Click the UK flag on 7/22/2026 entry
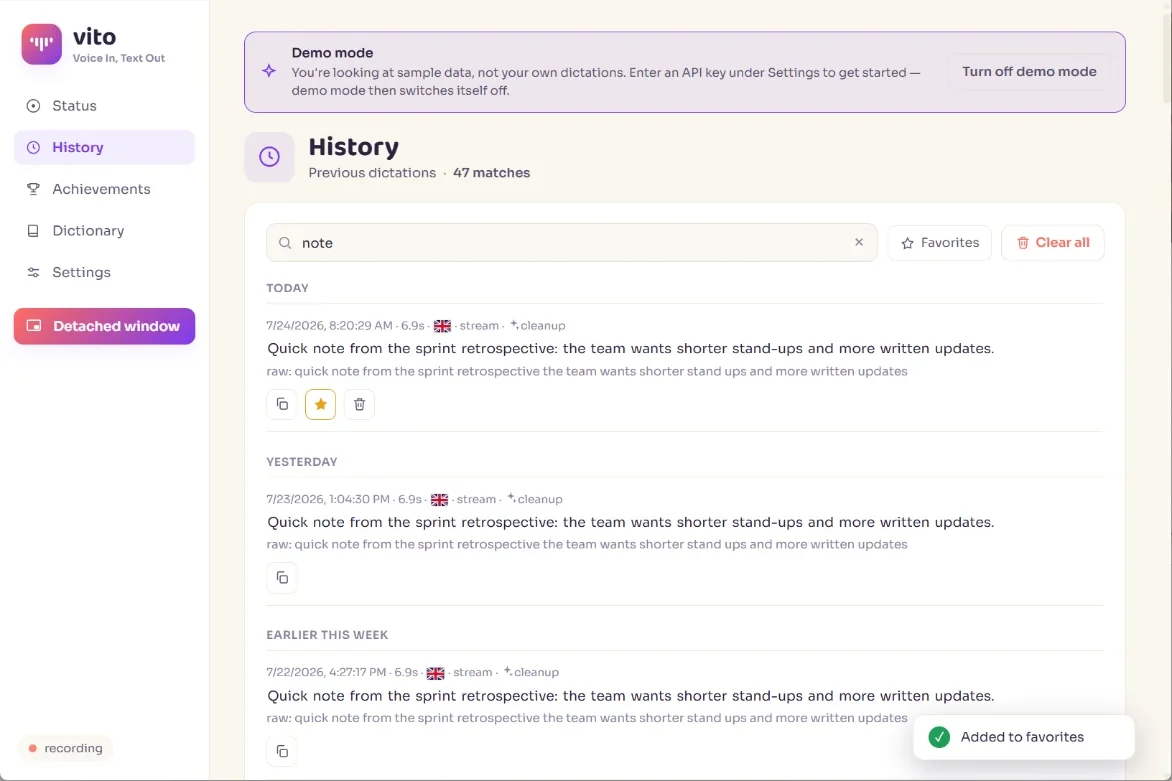 click(x=436, y=673)
